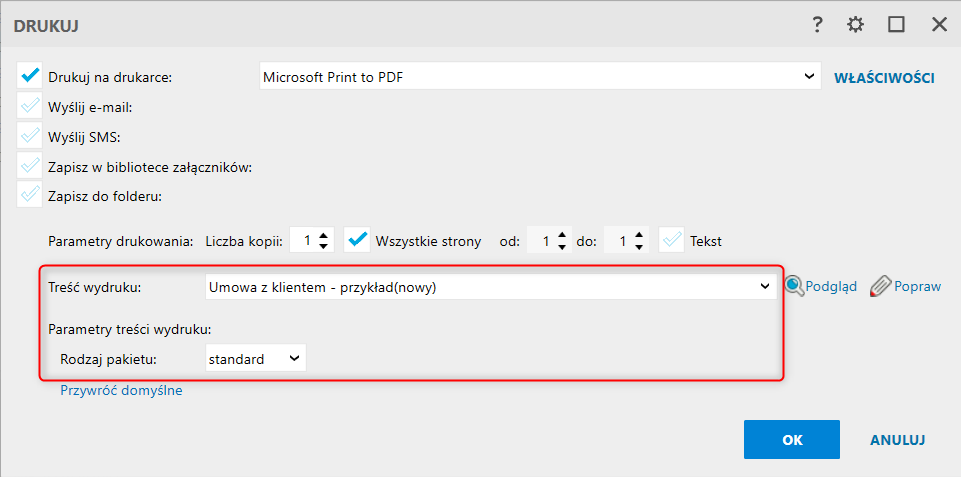Toggle Zapisz w bibliotece załączników checkbox
Image resolution: width=961 pixels, height=477 pixels.
click(30, 166)
